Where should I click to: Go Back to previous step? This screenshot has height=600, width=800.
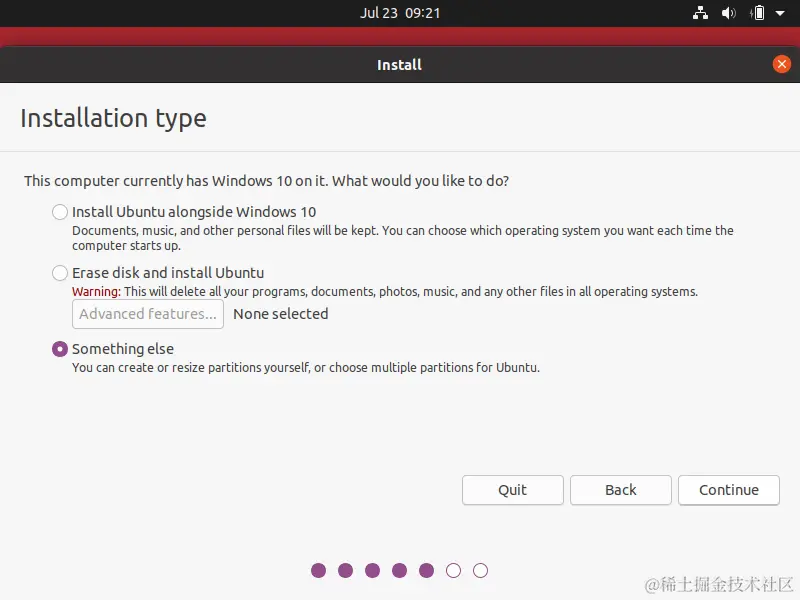tap(620, 490)
